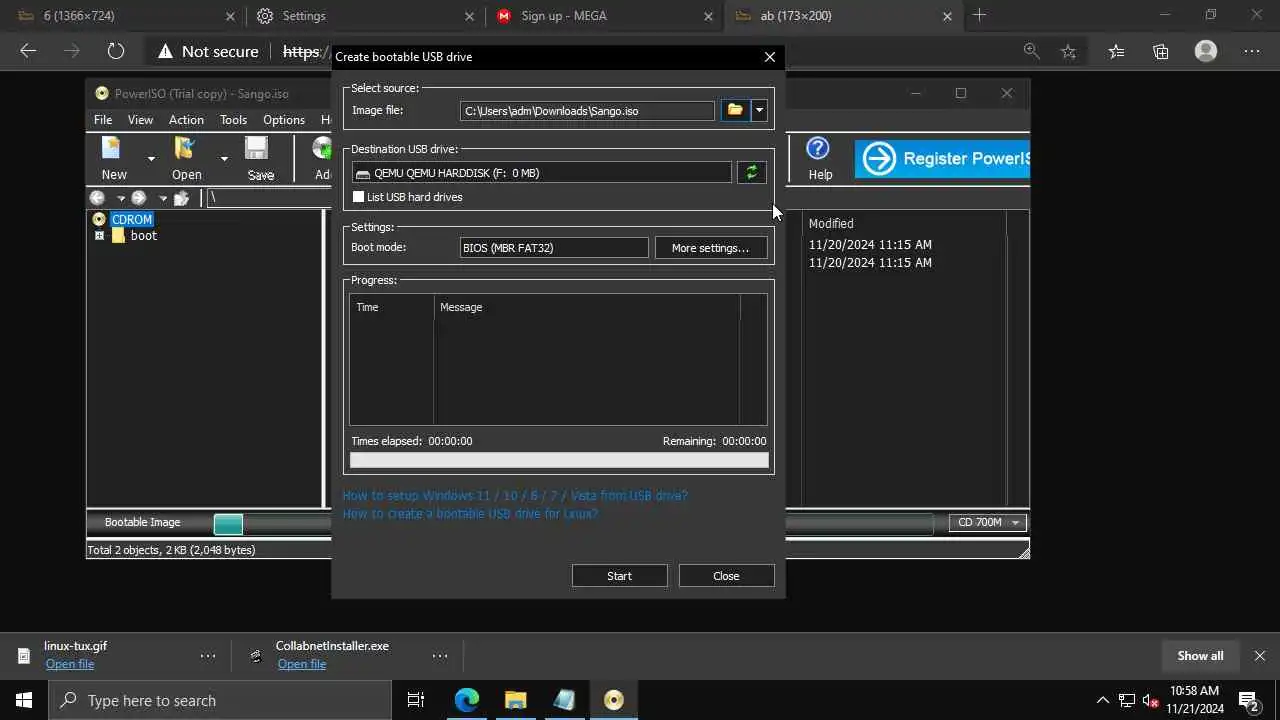Click the image file path field

587,110
